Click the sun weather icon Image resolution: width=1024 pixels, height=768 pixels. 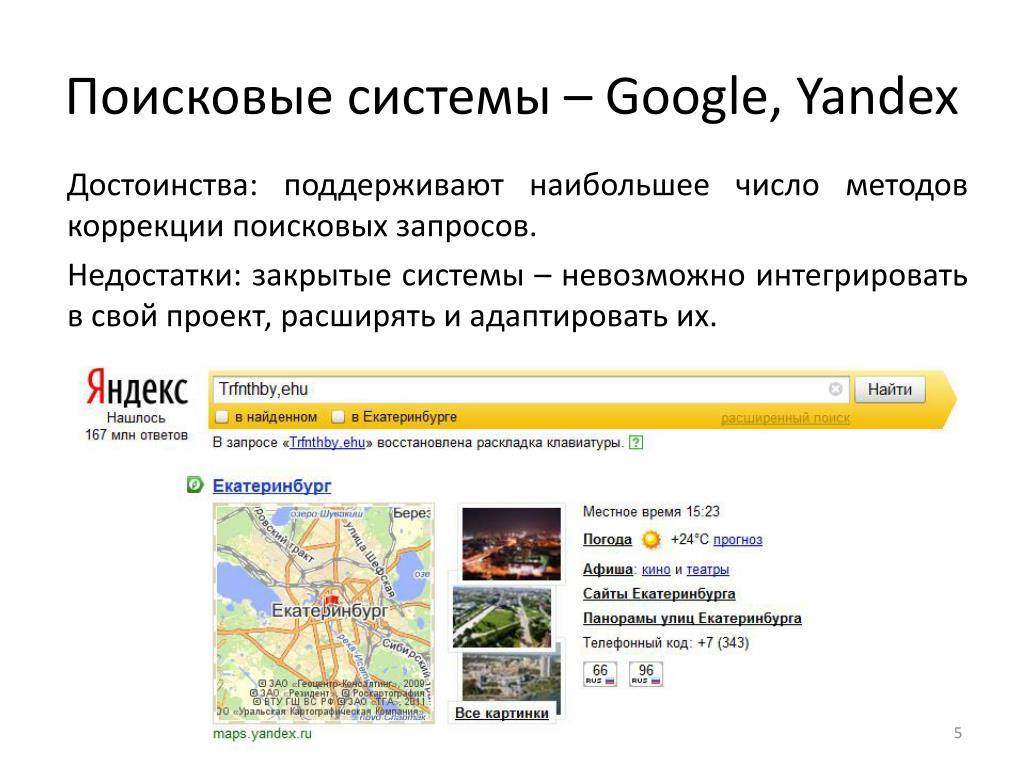point(651,539)
